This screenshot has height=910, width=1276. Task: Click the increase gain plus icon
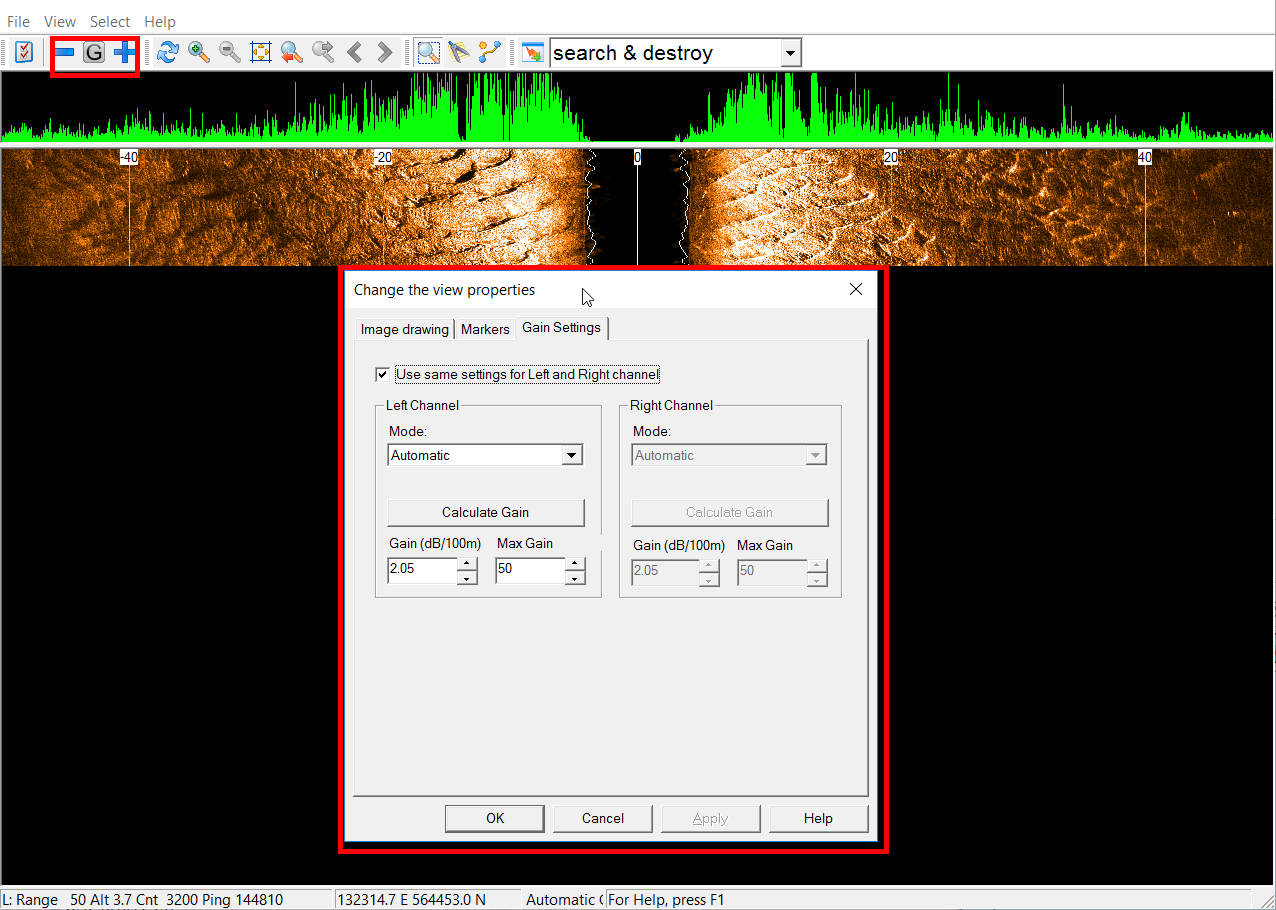click(124, 53)
